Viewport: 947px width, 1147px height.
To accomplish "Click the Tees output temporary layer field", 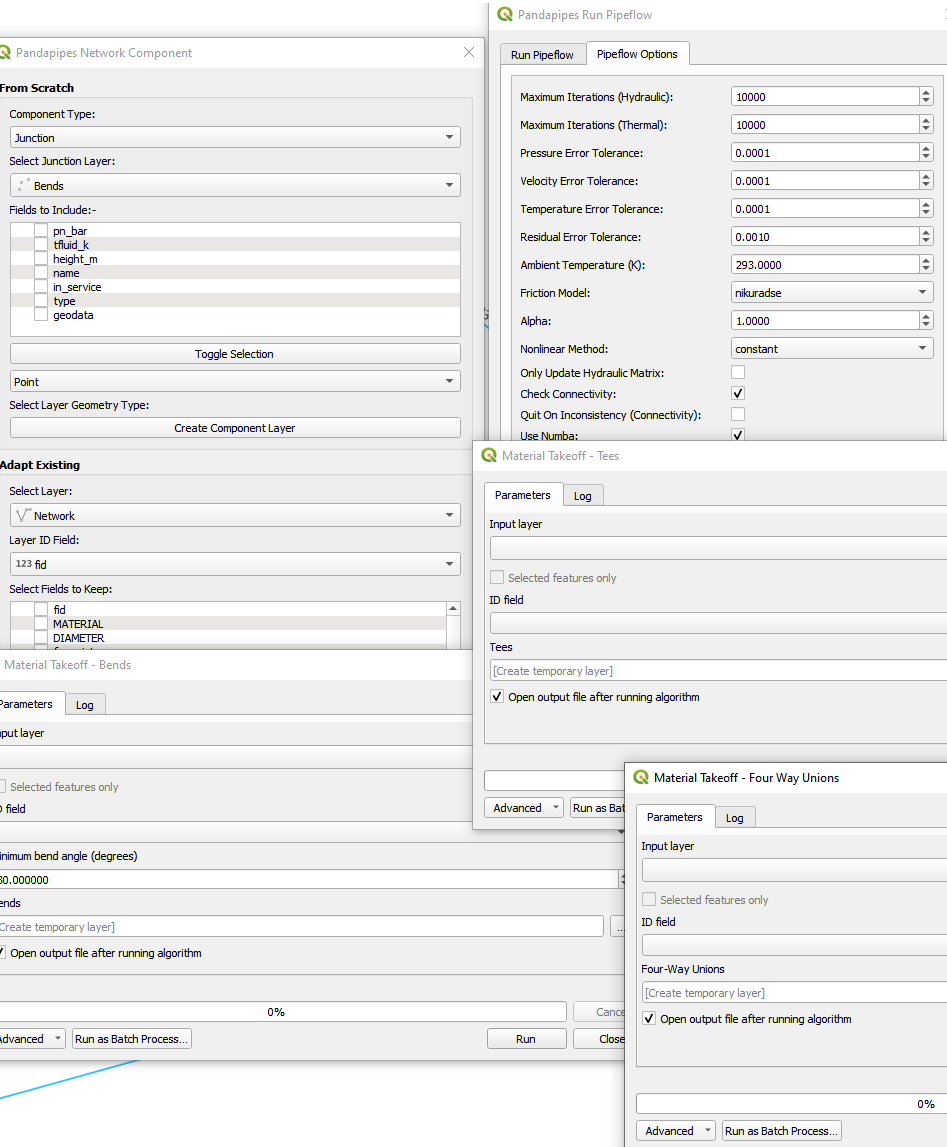I will (718, 671).
